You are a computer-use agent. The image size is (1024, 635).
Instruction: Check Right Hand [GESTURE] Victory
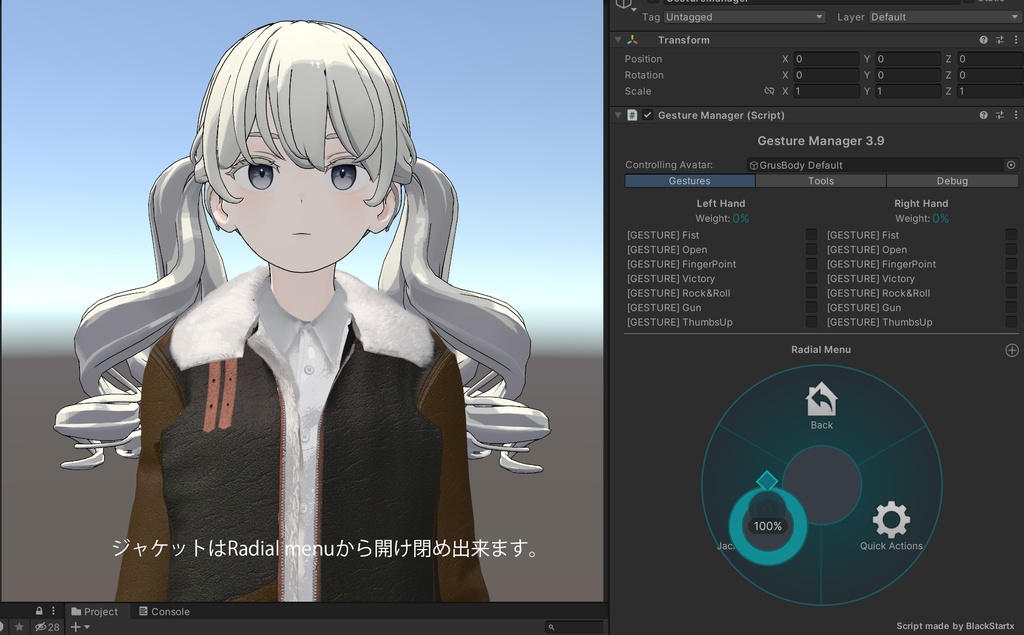coord(1011,278)
